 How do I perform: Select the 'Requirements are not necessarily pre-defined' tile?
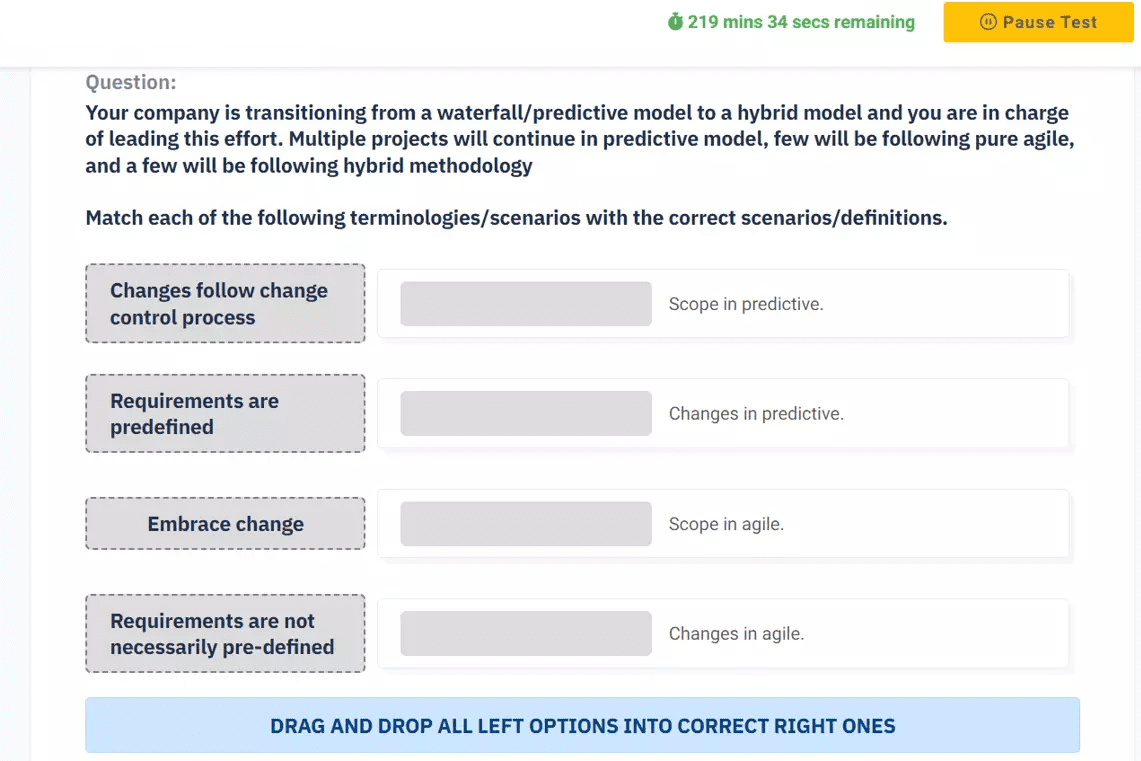(x=225, y=633)
